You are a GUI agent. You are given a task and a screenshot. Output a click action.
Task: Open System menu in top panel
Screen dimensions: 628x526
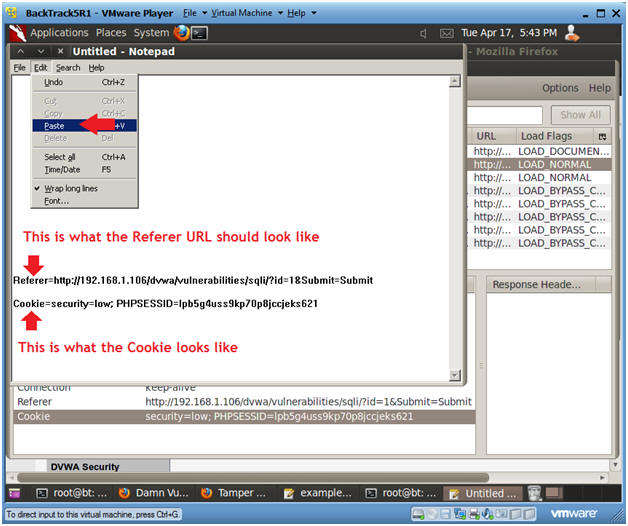tap(151, 33)
